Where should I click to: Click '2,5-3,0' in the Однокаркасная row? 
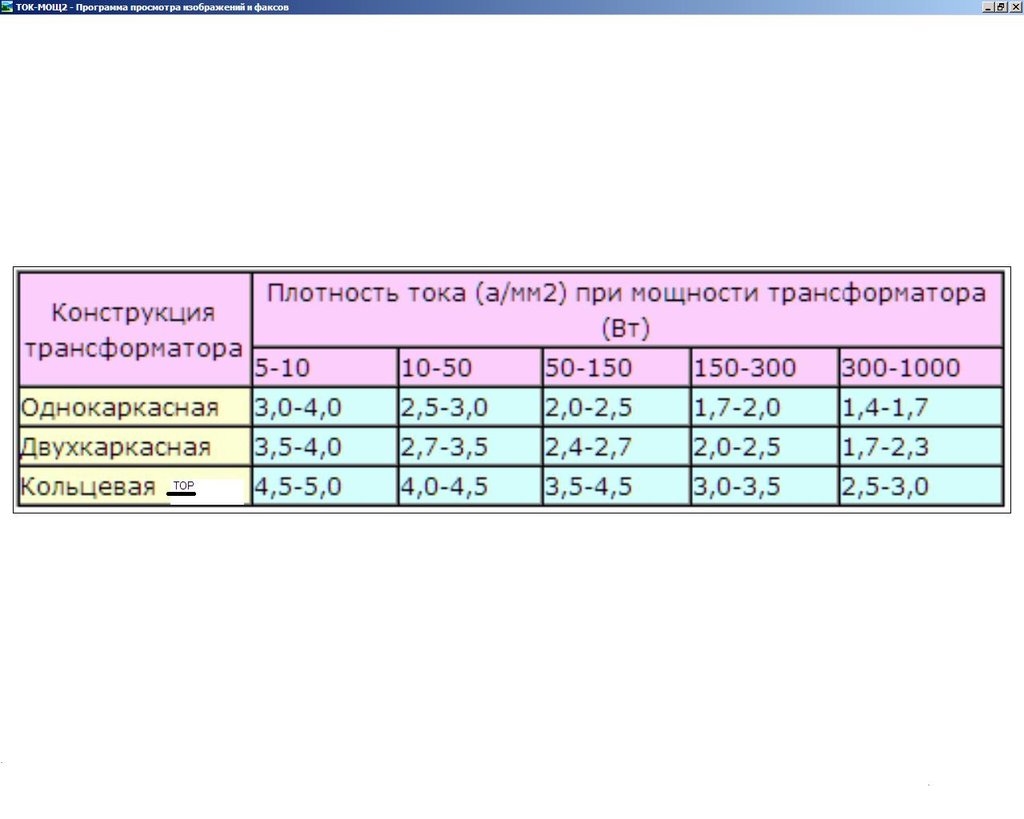[x=470, y=408]
